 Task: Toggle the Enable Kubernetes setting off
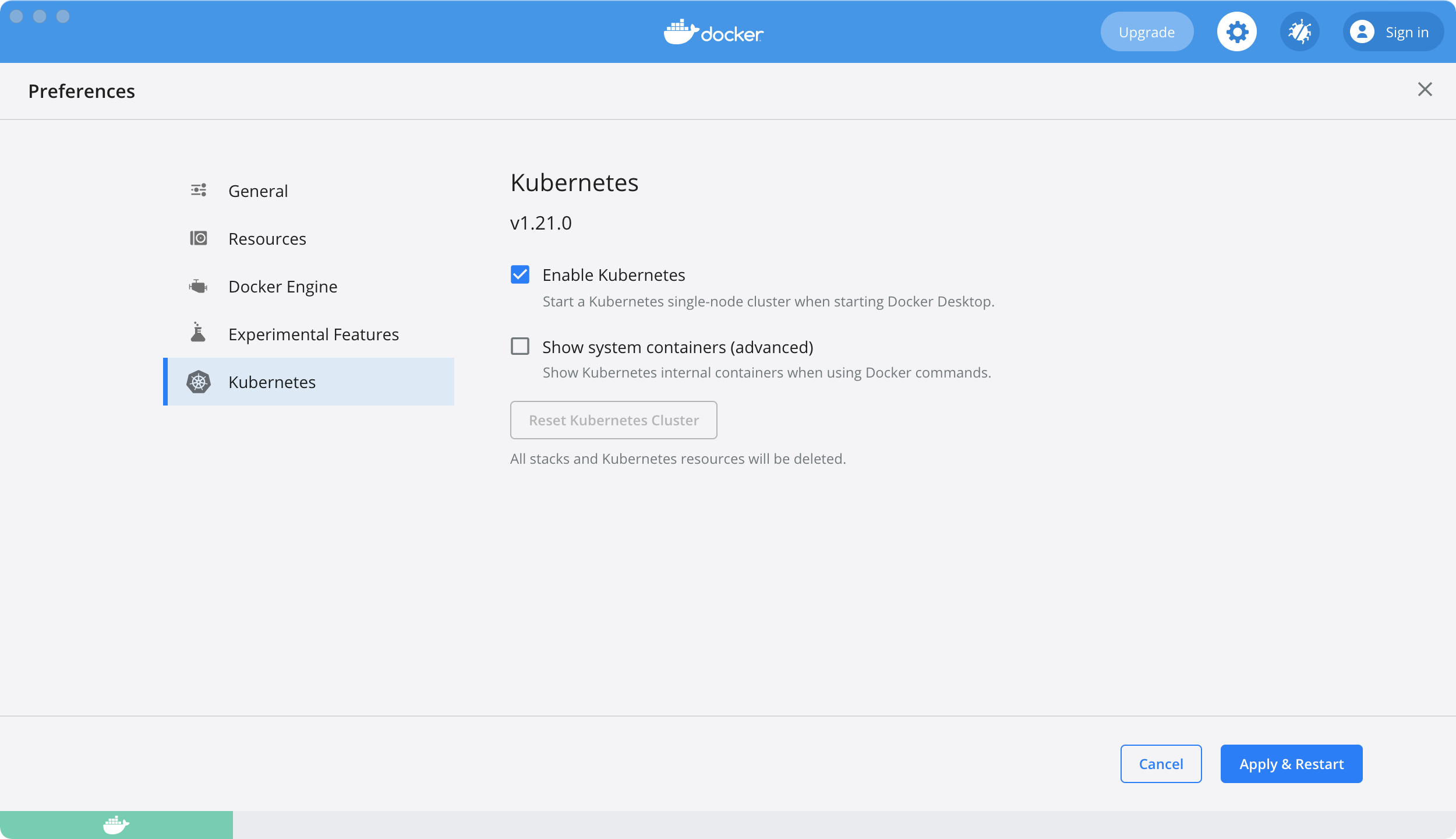click(x=520, y=275)
